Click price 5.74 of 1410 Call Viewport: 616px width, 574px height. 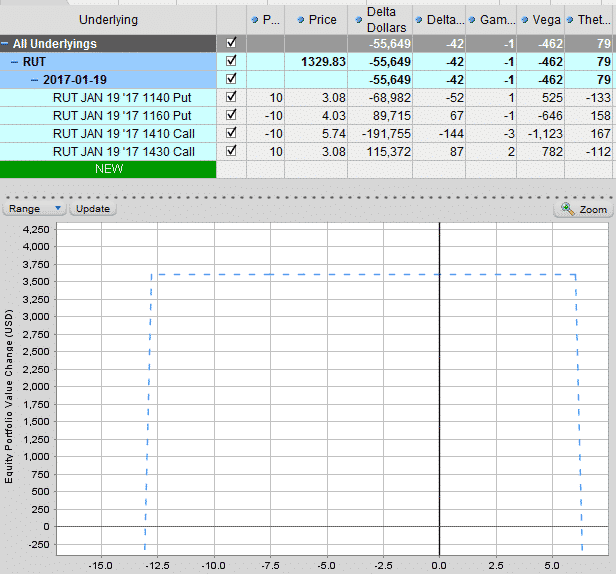(334, 134)
